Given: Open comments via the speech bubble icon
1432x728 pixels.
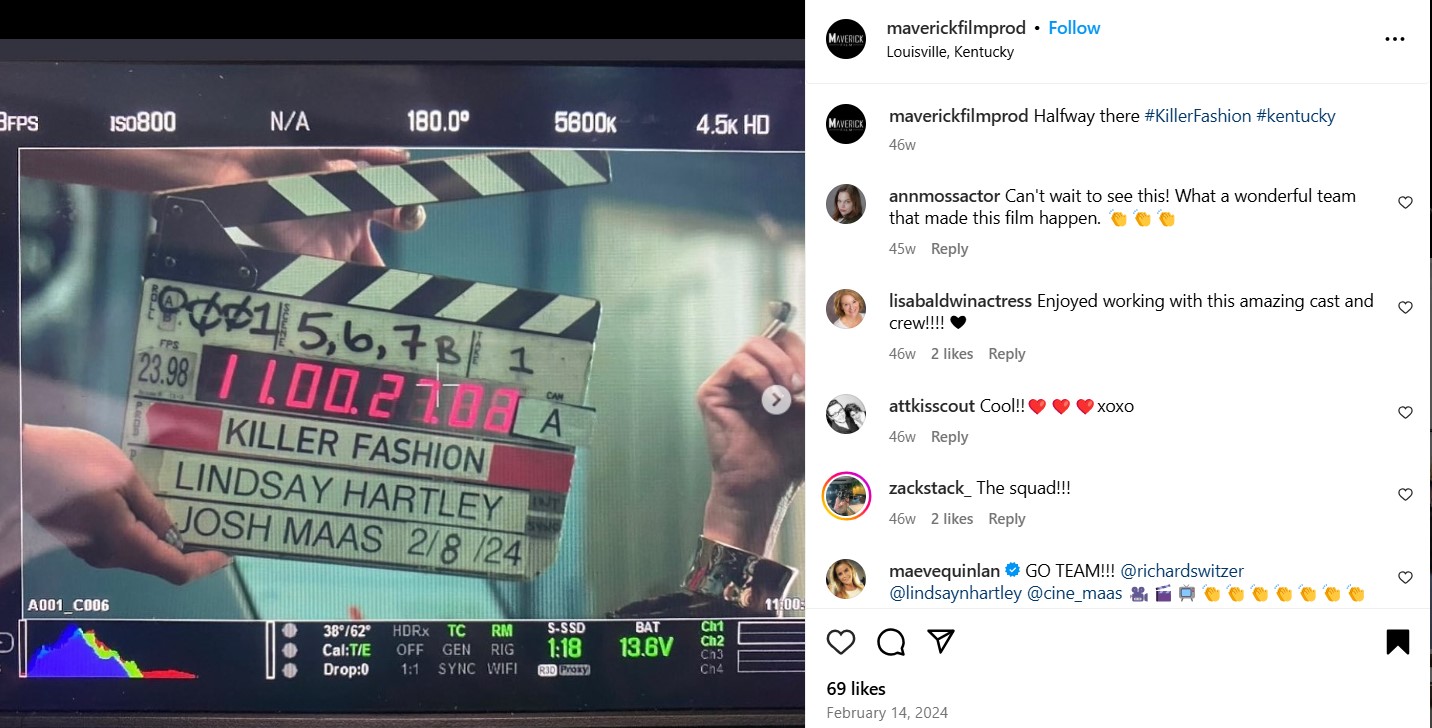Looking at the screenshot, I should click(890, 641).
